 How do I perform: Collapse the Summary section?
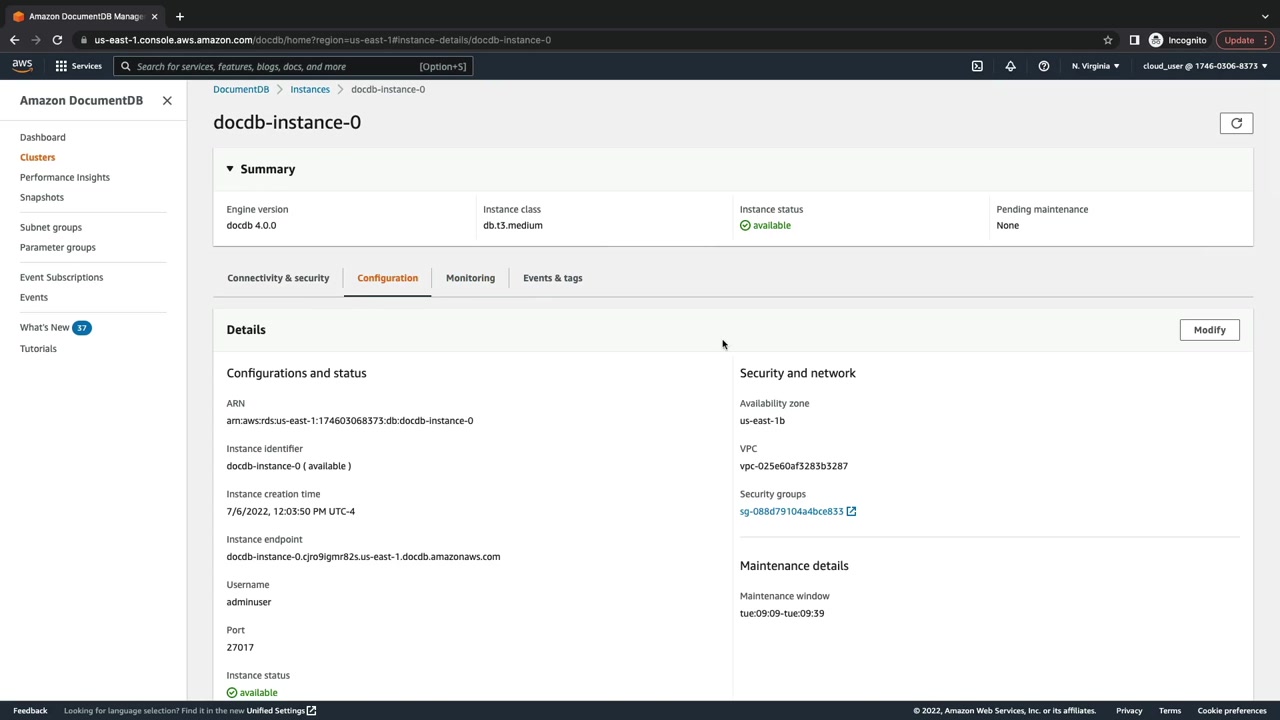click(x=230, y=169)
